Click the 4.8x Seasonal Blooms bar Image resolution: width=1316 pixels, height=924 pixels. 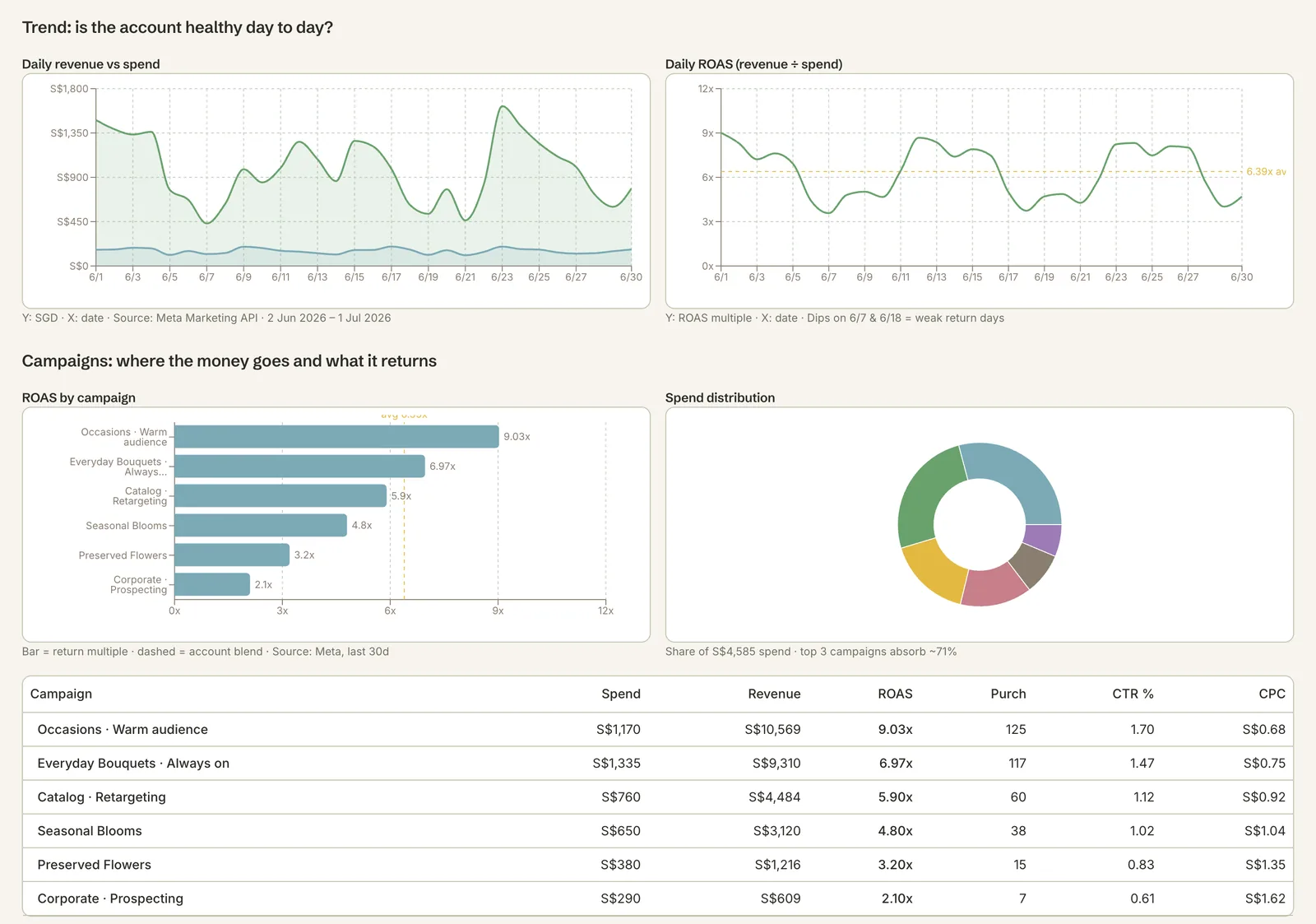(x=261, y=525)
